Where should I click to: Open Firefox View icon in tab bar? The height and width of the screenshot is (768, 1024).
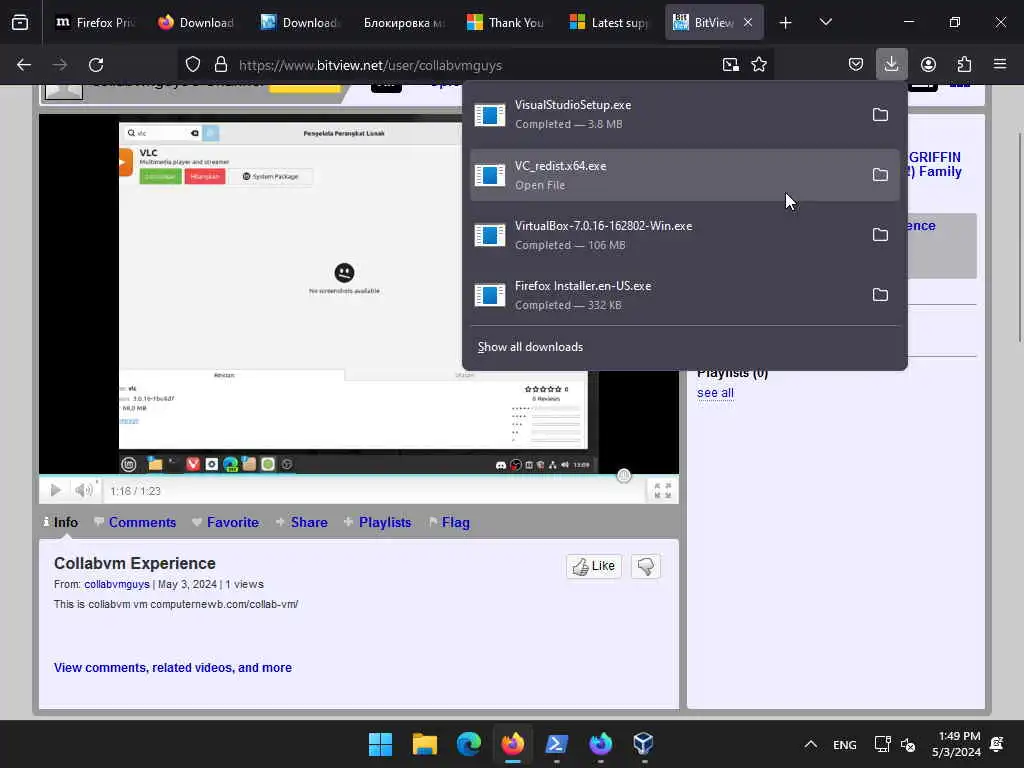click(20, 23)
